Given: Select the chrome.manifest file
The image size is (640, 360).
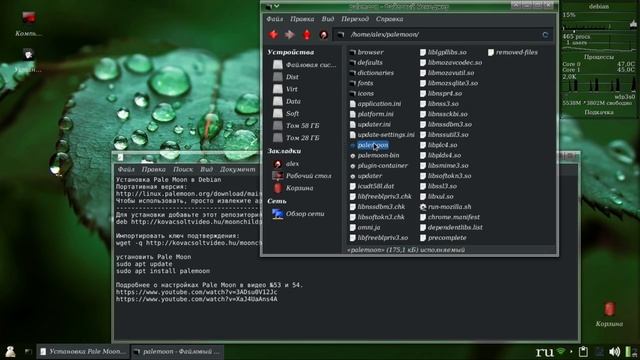Looking at the screenshot, I should 450,217.
